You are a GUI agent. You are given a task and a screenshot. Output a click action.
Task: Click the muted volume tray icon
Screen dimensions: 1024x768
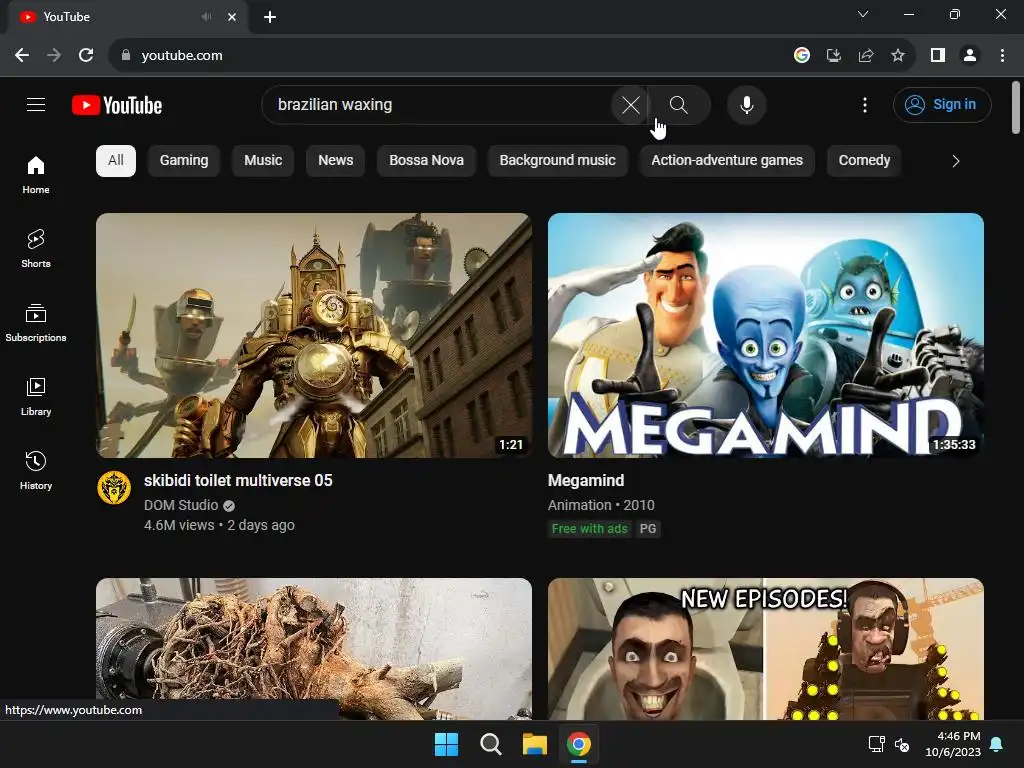click(902, 744)
